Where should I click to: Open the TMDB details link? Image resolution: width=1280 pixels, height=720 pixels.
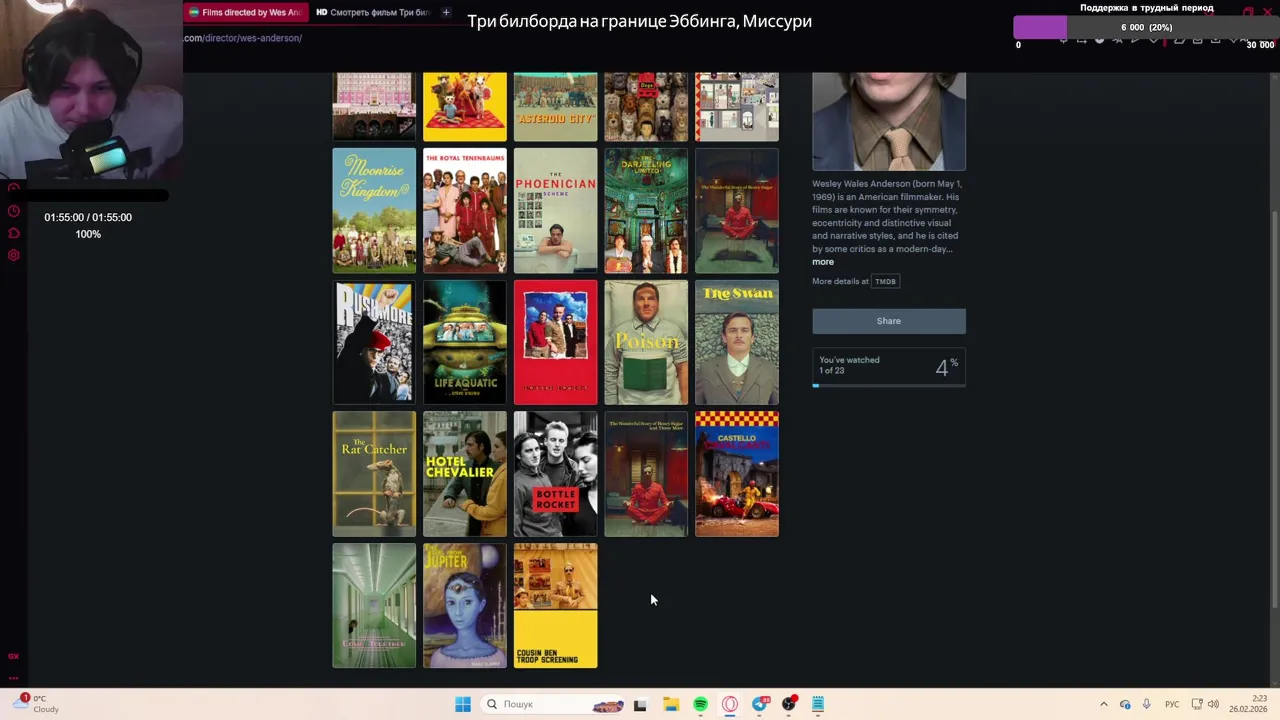coord(885,281)
